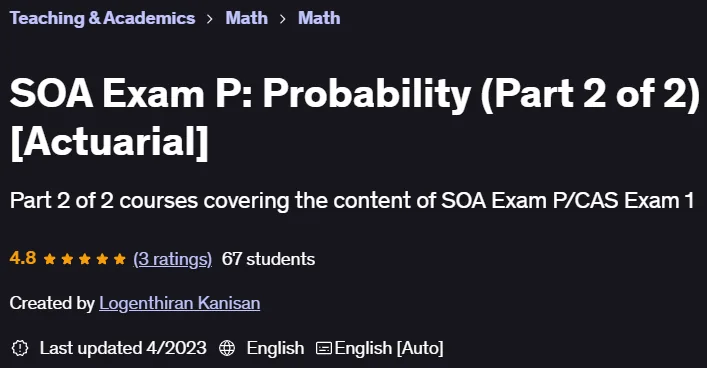Click the English [Auto] captions label
This screenshot has width=707, height=368.
pyautogui.click(x=389, y=348)
